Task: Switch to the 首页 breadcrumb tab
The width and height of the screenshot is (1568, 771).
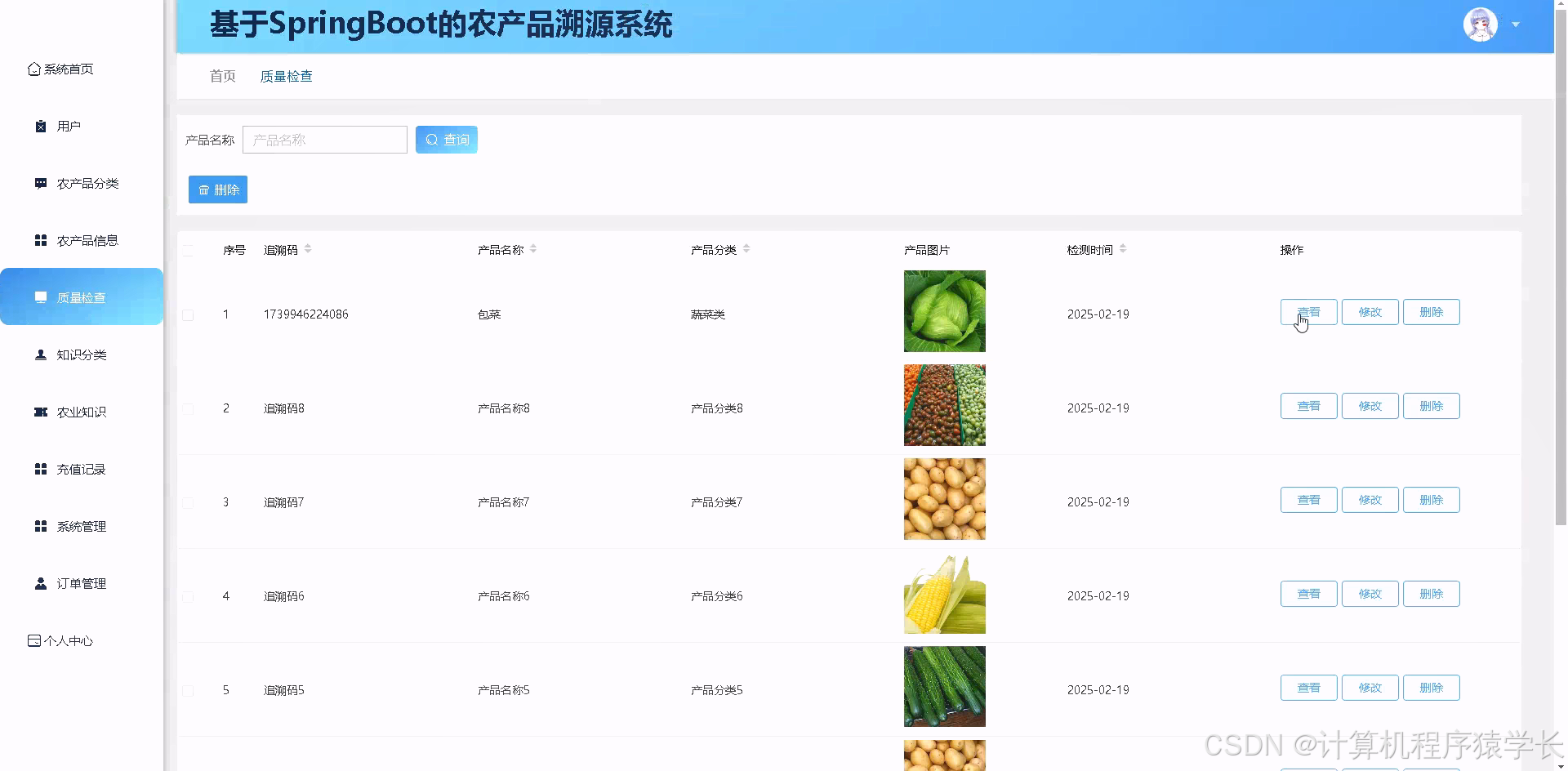Action: click(222, 76)
